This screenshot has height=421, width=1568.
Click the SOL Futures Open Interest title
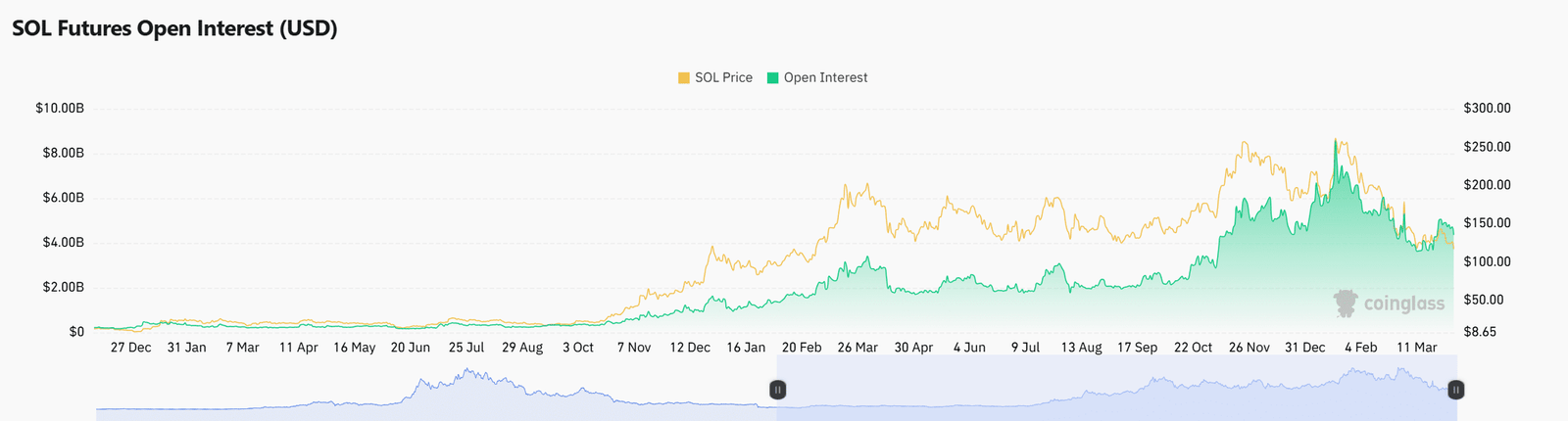point(174,28)
